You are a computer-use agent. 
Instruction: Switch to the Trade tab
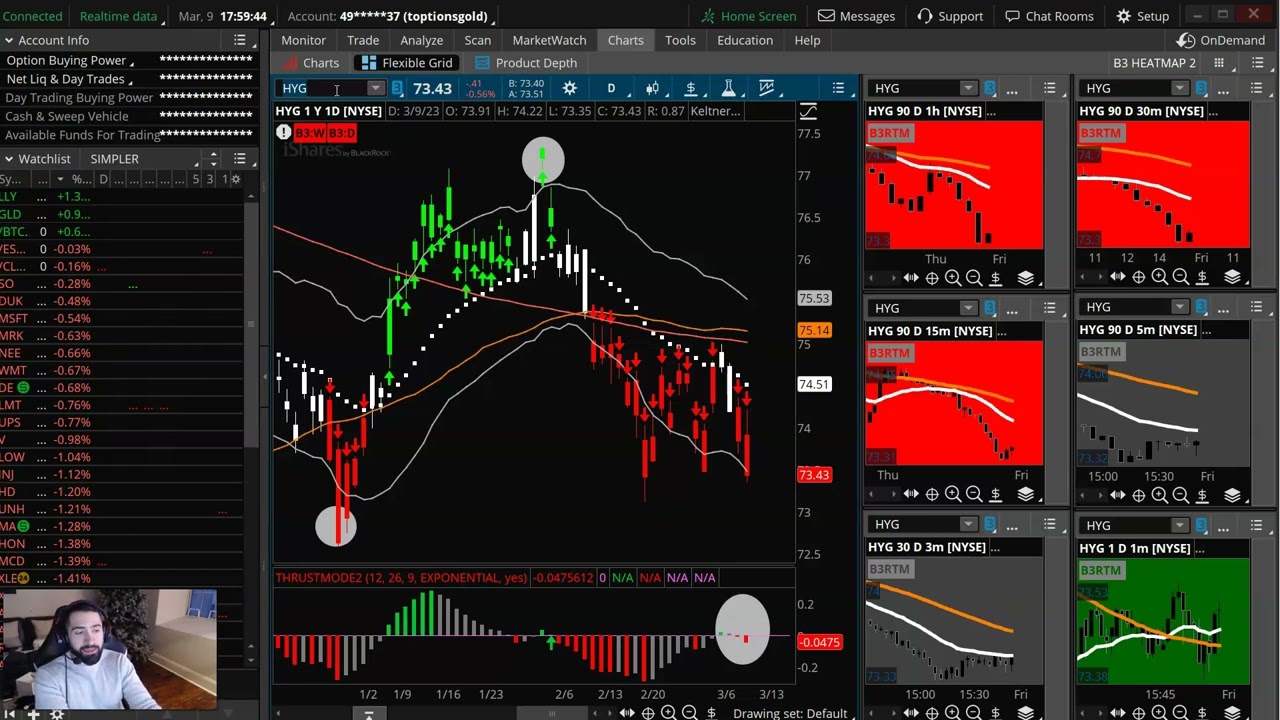pos(363,40)
